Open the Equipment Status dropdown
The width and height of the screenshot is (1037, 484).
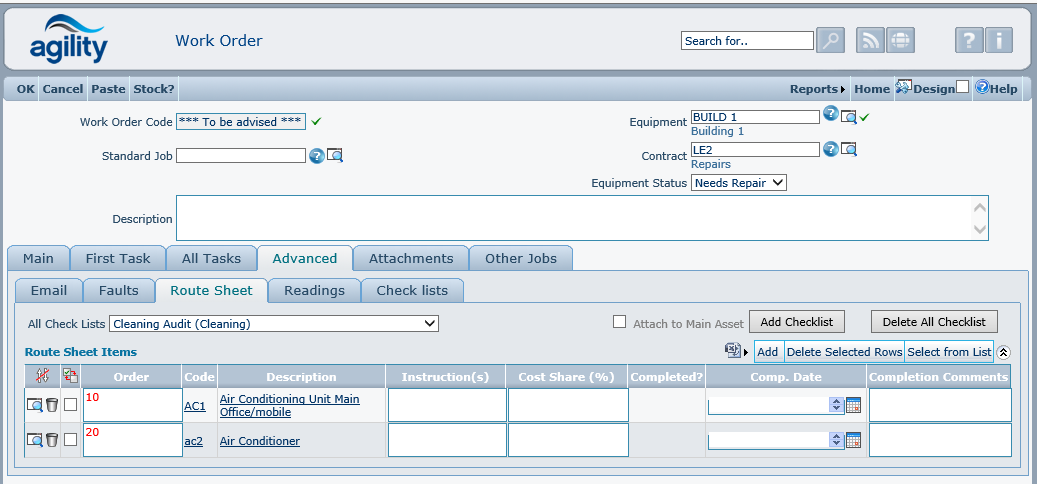click(739, 183)
